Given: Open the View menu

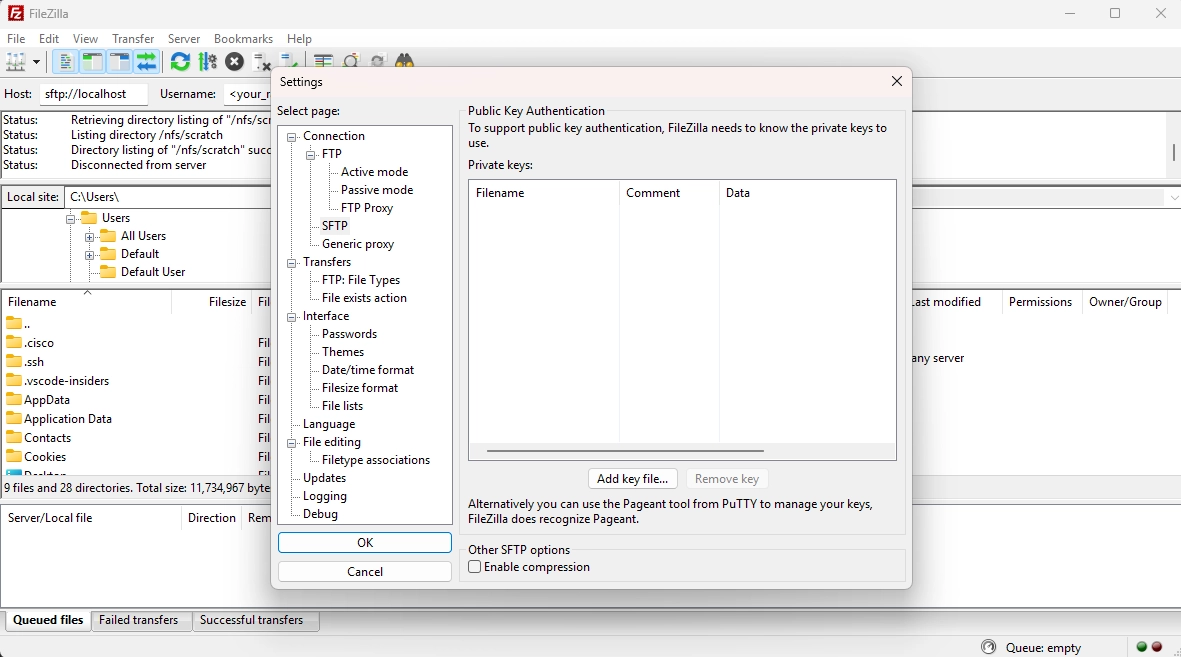Looking at the screenshot, I should (85, 38).
